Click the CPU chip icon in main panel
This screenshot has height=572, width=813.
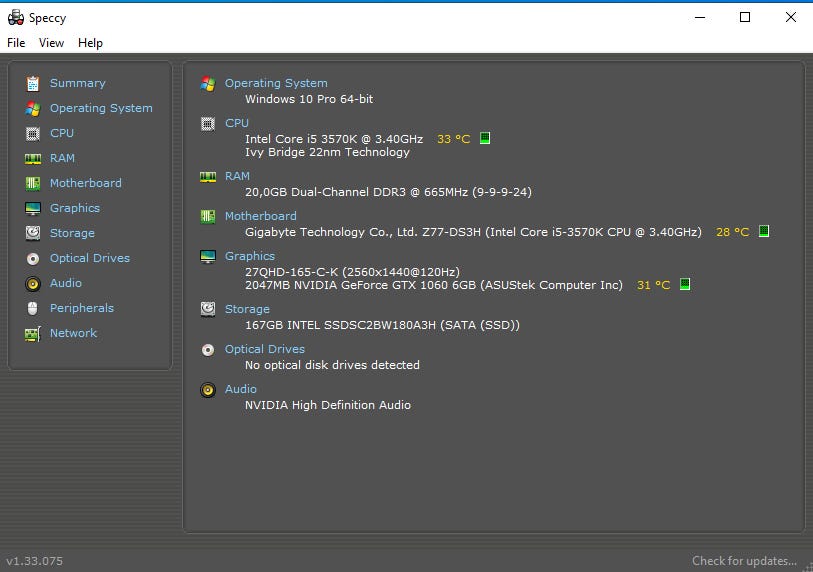tap(208, 123)
